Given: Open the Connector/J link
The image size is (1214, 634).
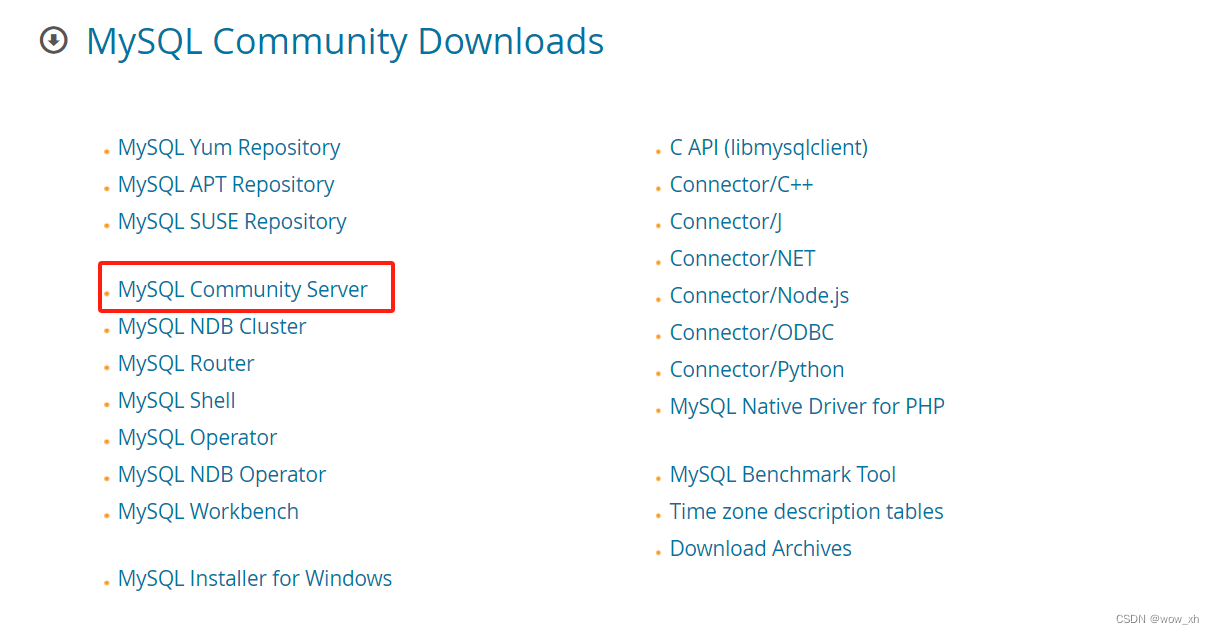Looking at the screenshot, I should point(726,222).
